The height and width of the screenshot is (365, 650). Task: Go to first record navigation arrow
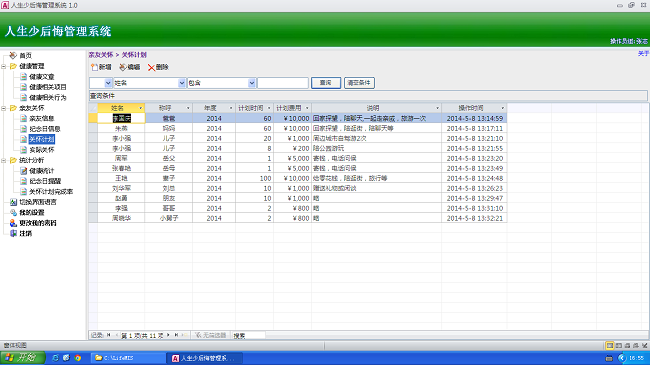[x=109, y=335]
